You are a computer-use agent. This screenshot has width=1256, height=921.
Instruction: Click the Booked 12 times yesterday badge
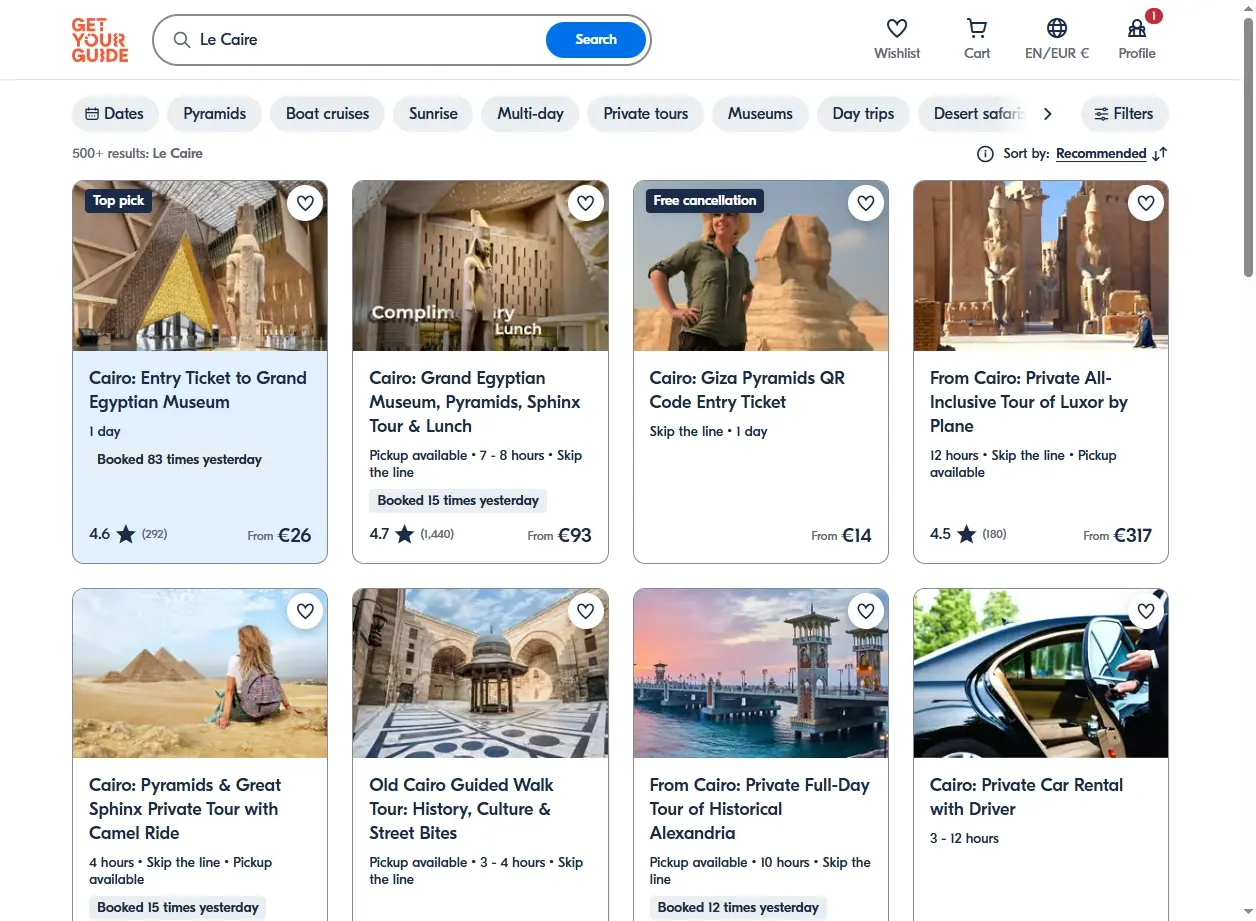[738, 908]
